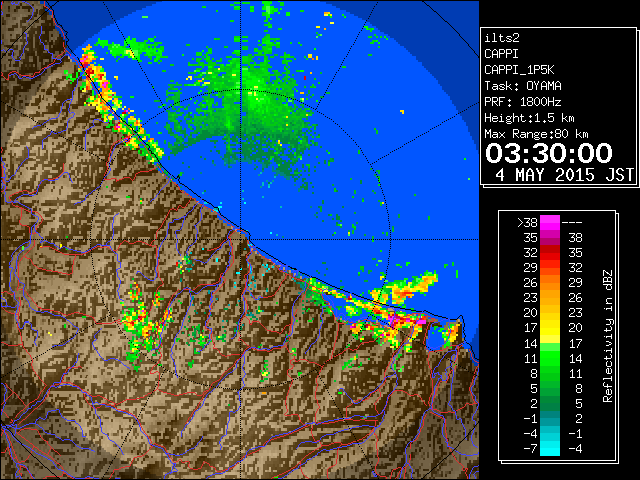
Task: Select the "PRF: 1800Hz" text
Action: point(522,102)
